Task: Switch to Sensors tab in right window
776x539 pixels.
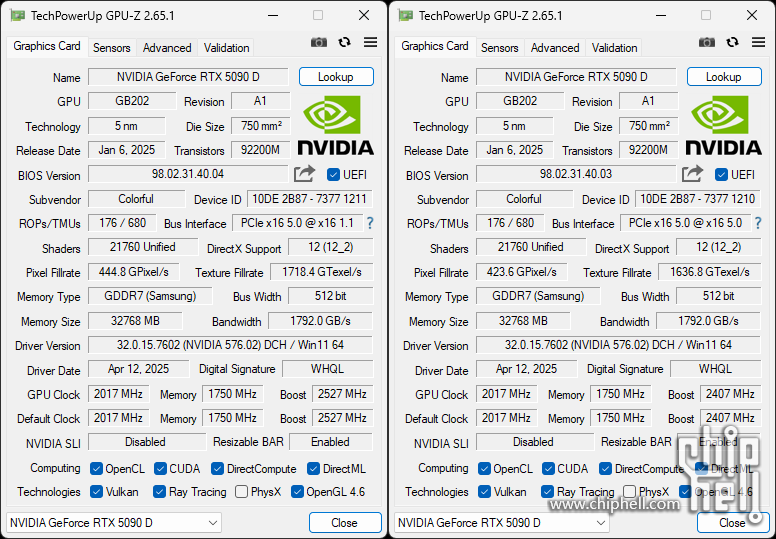Action: (x=500, y=48)
